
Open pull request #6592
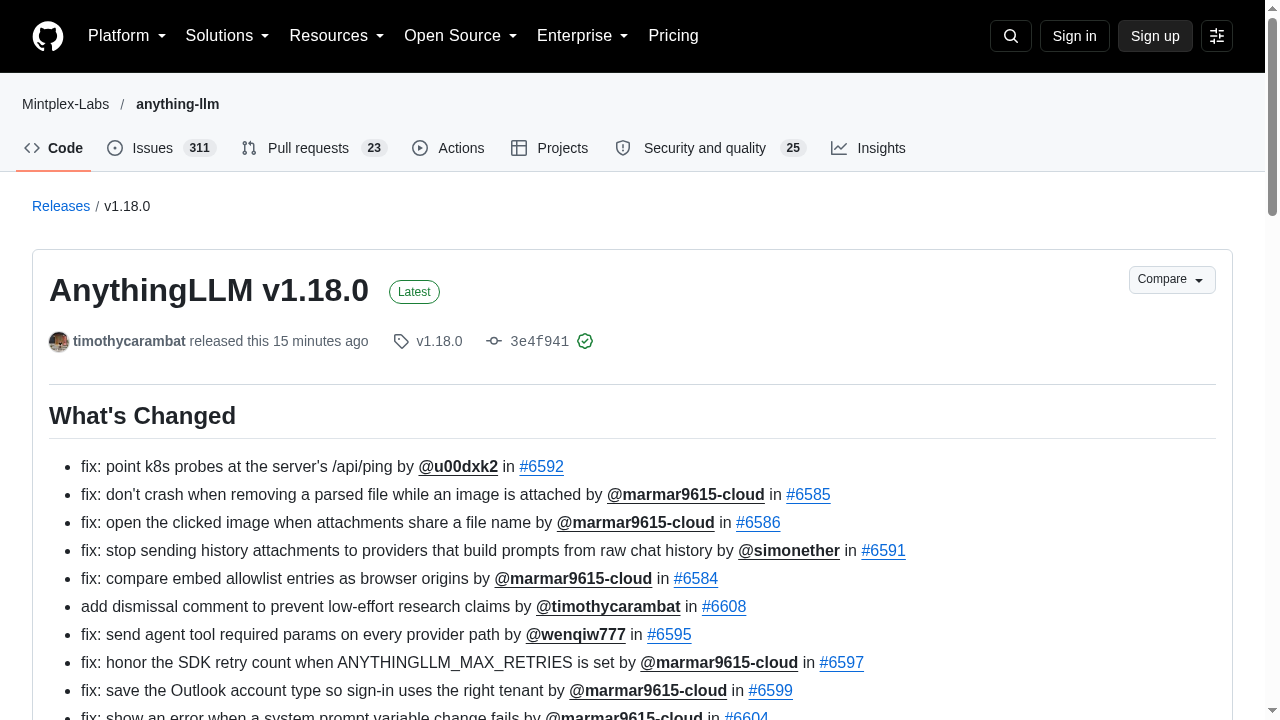click(542, 467)
